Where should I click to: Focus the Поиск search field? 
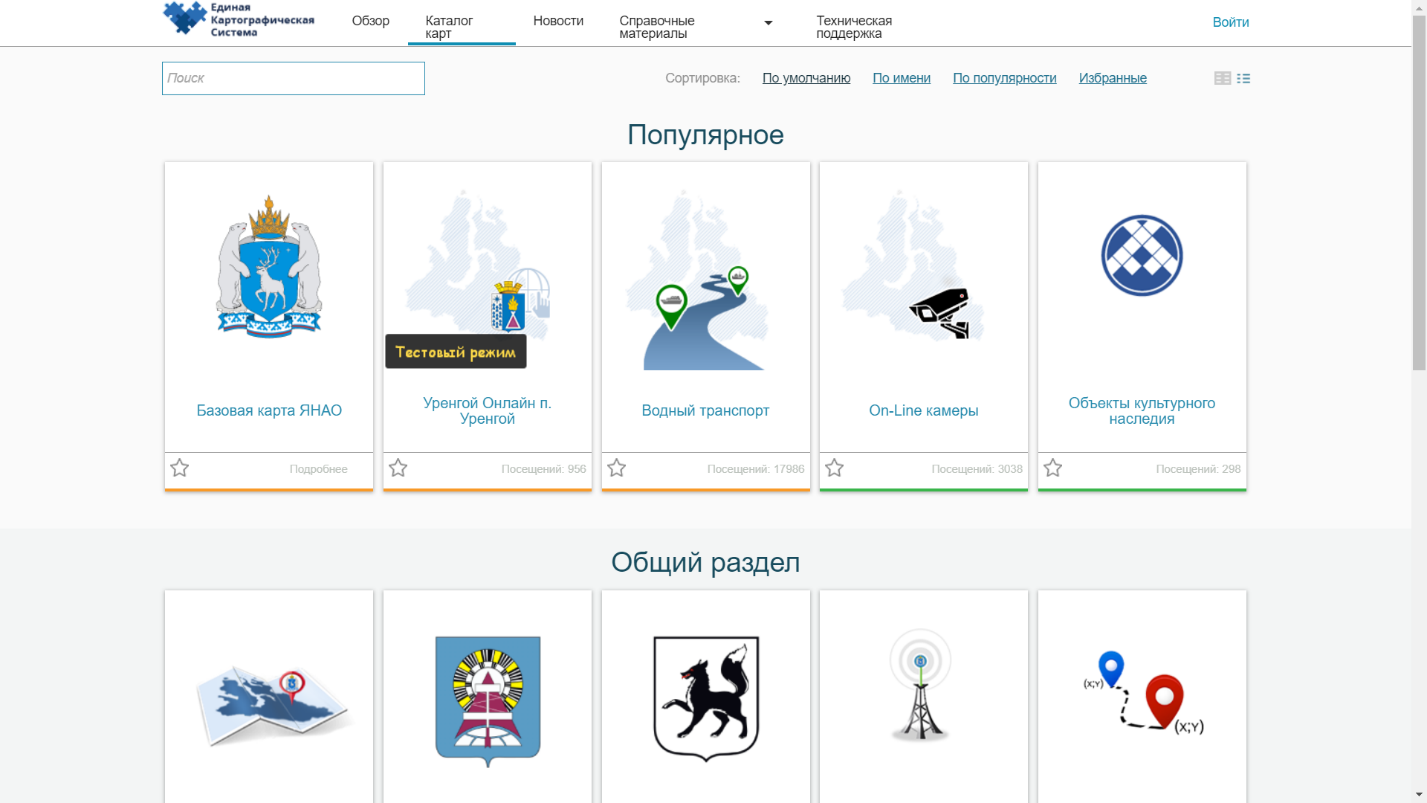click(x=293, y=78)
